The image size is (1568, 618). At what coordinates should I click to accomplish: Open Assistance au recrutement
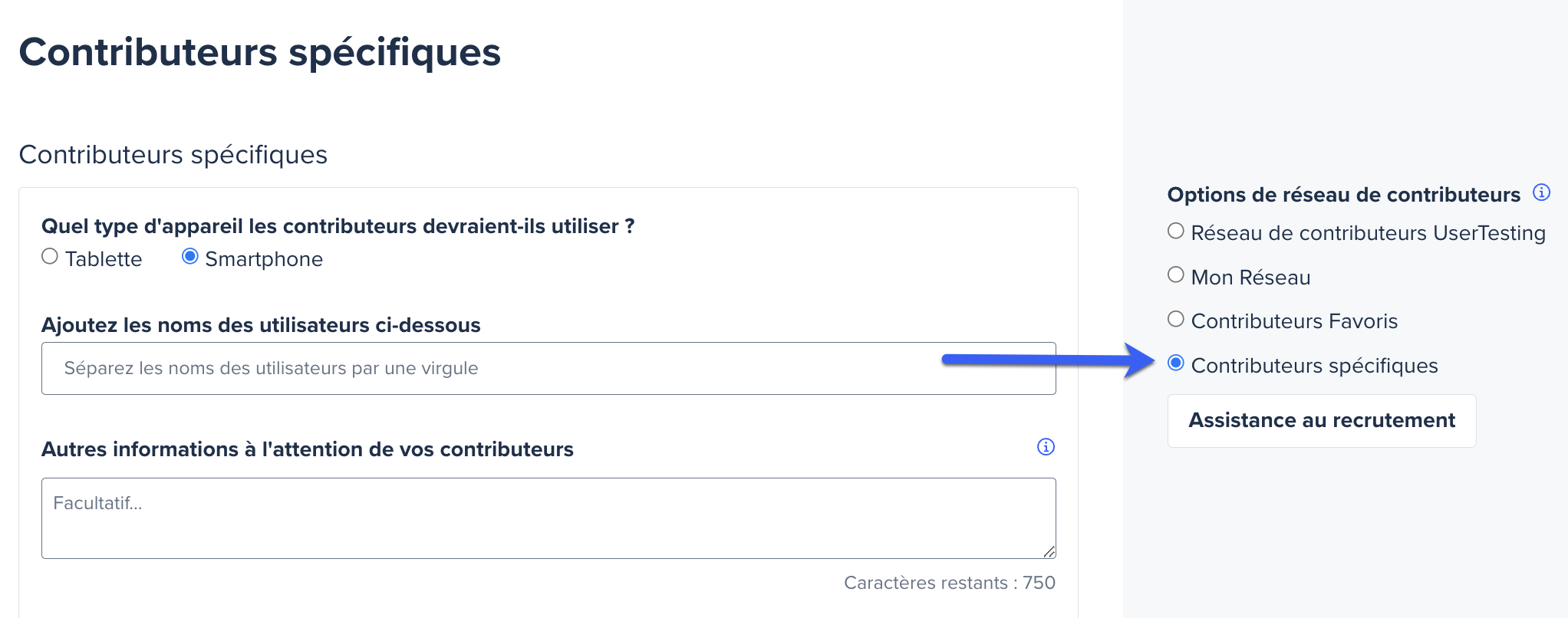pyautogui.click(x=1322, y=421)
